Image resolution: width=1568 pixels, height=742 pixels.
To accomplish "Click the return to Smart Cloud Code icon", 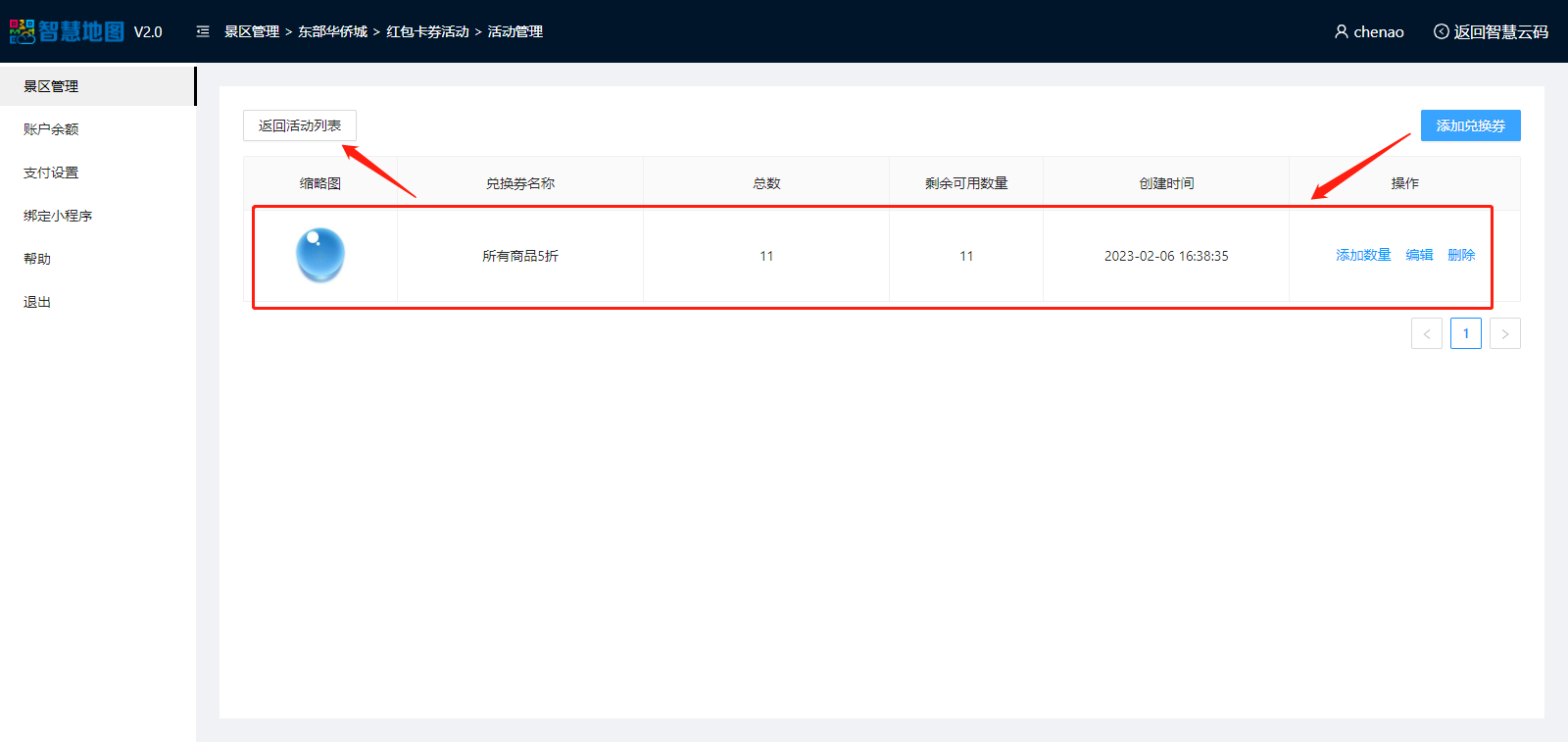I will [1441, 31].
